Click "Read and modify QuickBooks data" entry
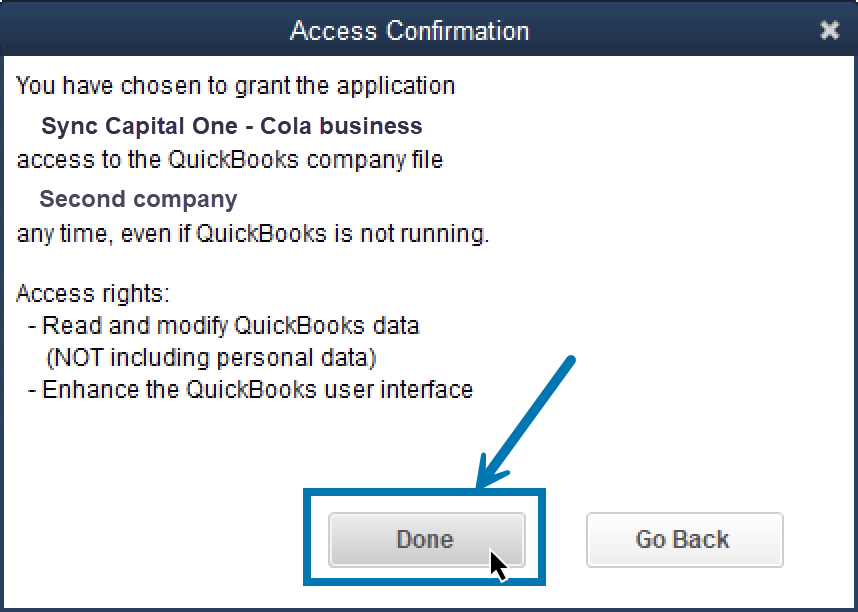 (231, 326)
